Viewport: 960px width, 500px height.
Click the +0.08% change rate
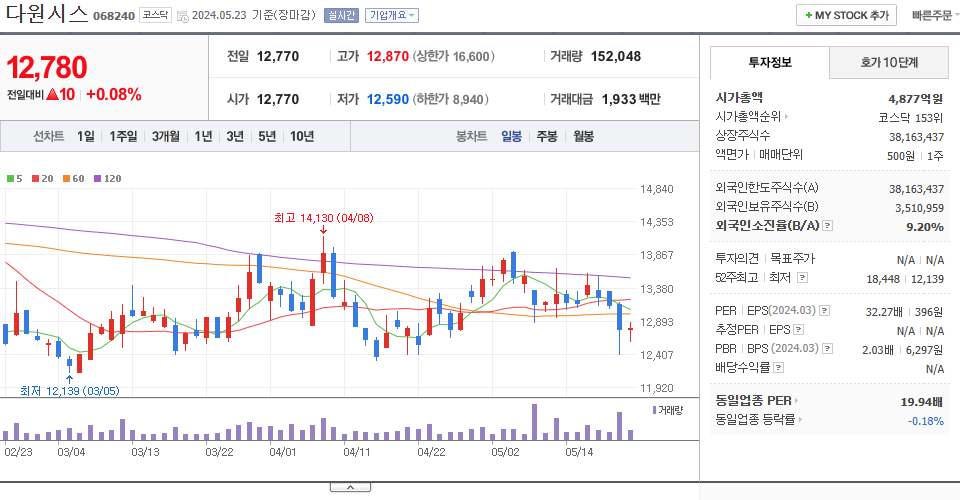(x=114, y=94)
